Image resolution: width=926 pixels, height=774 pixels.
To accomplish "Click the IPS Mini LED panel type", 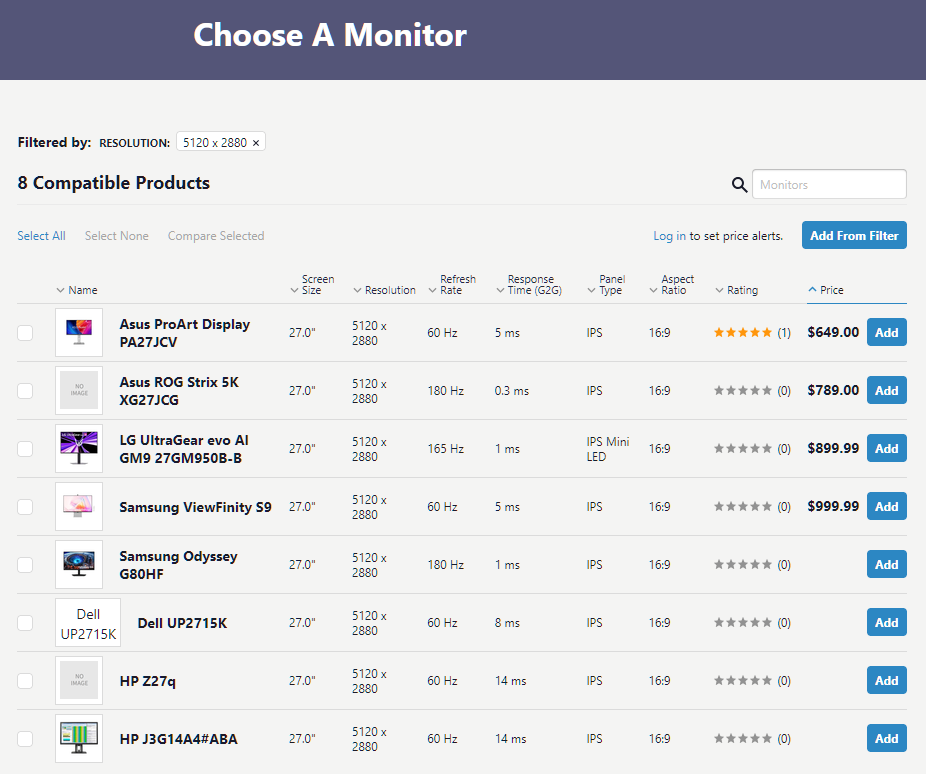I will coord(608,449).
